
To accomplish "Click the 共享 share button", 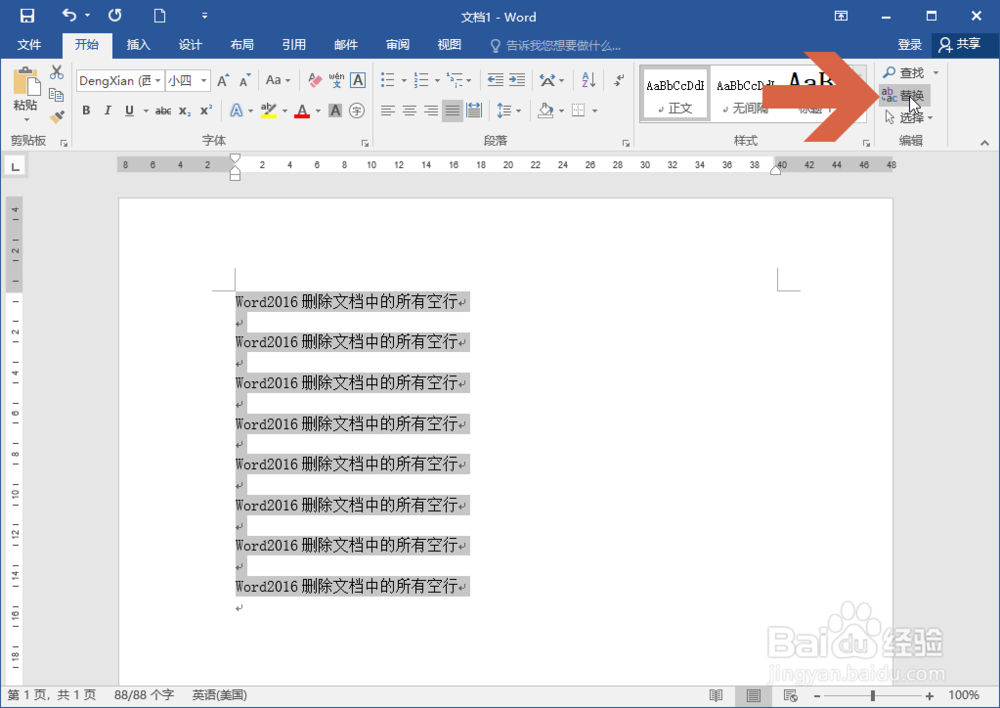I will click(960, 45).
